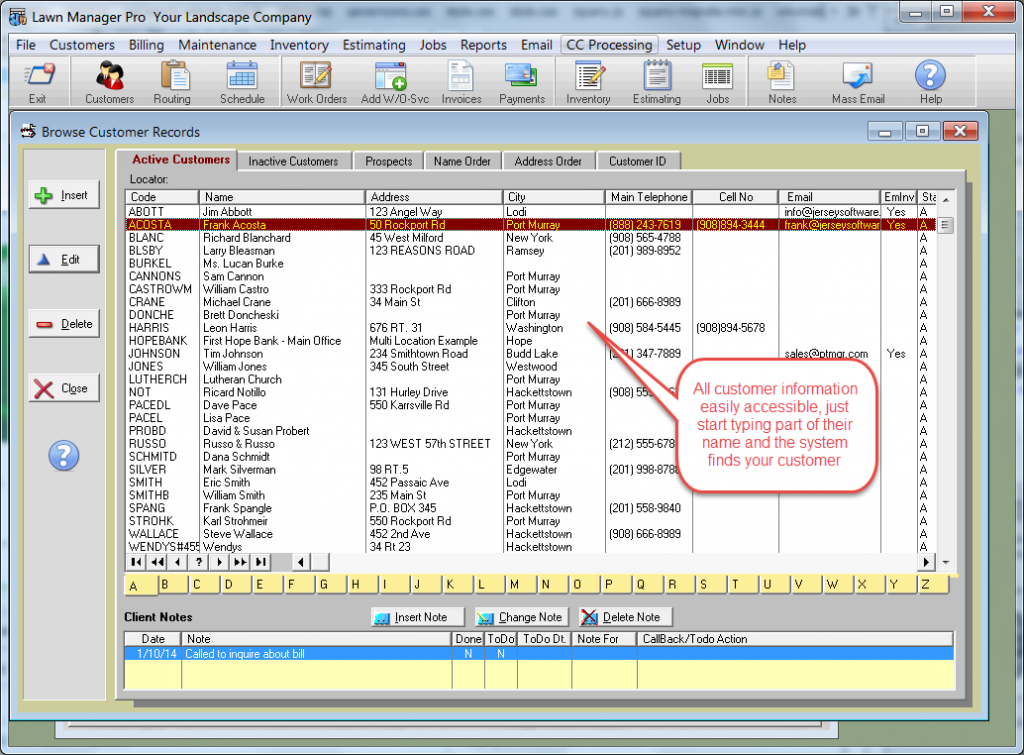Image resolution: width=1024 pixels, height=755 pixels.
Task: Click the vertical scrollbar down arrow
Action: [946, 562]
